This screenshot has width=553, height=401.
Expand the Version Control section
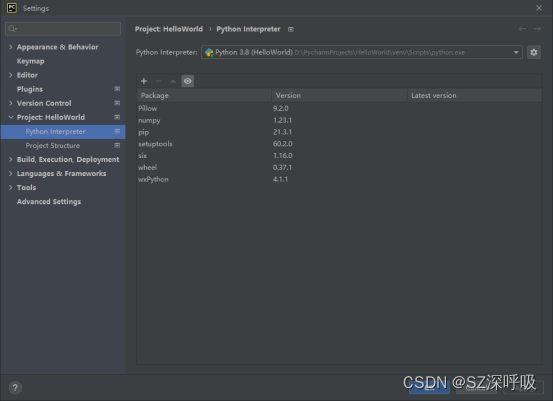11,103
